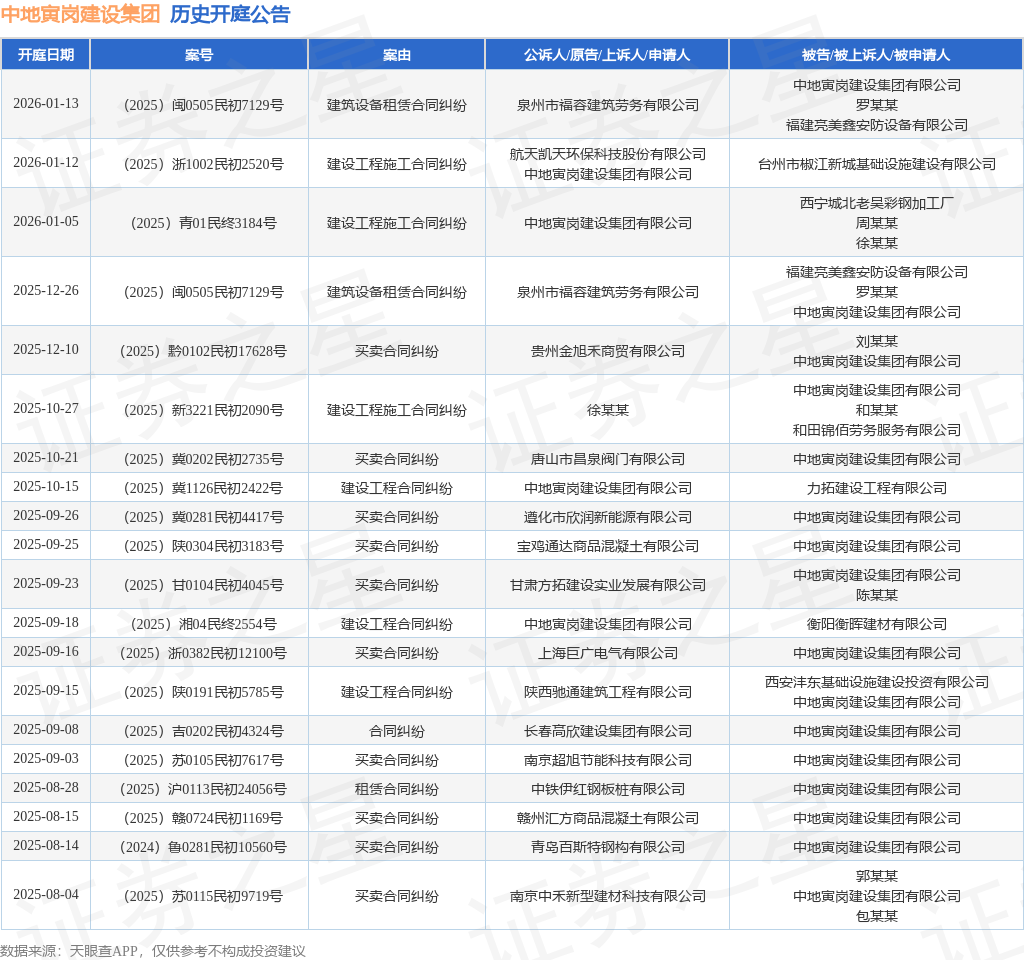Select case number (2025)赣0724民初1169号

coord(203,819)
